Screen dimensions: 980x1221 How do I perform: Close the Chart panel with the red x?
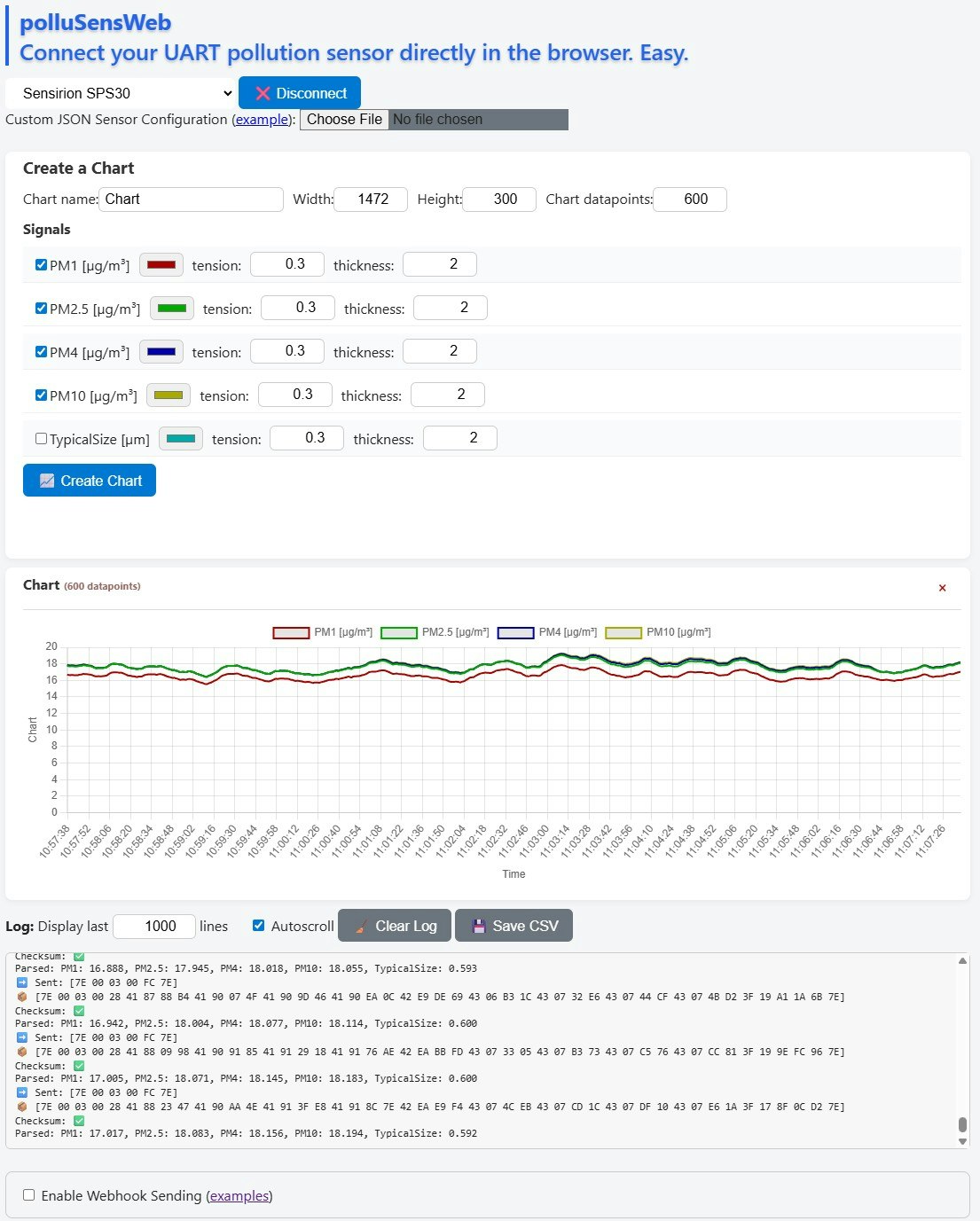(x=943, y=588)
